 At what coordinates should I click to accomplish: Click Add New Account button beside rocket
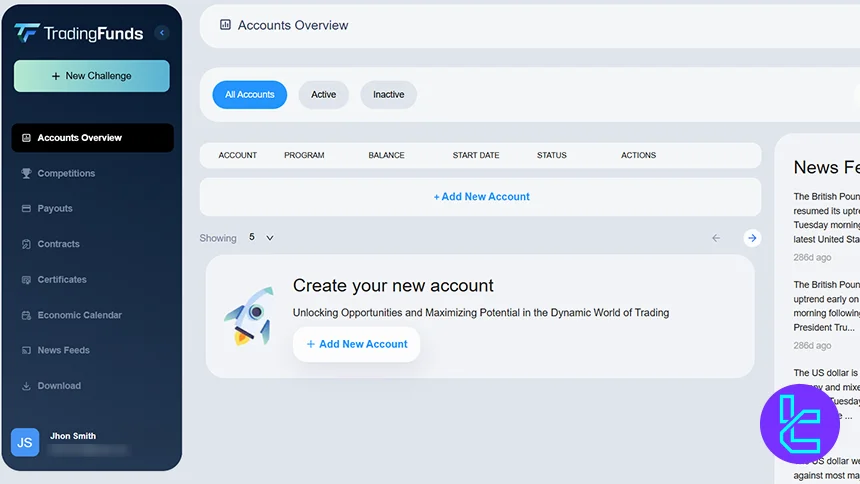click(x=357, y=344)
